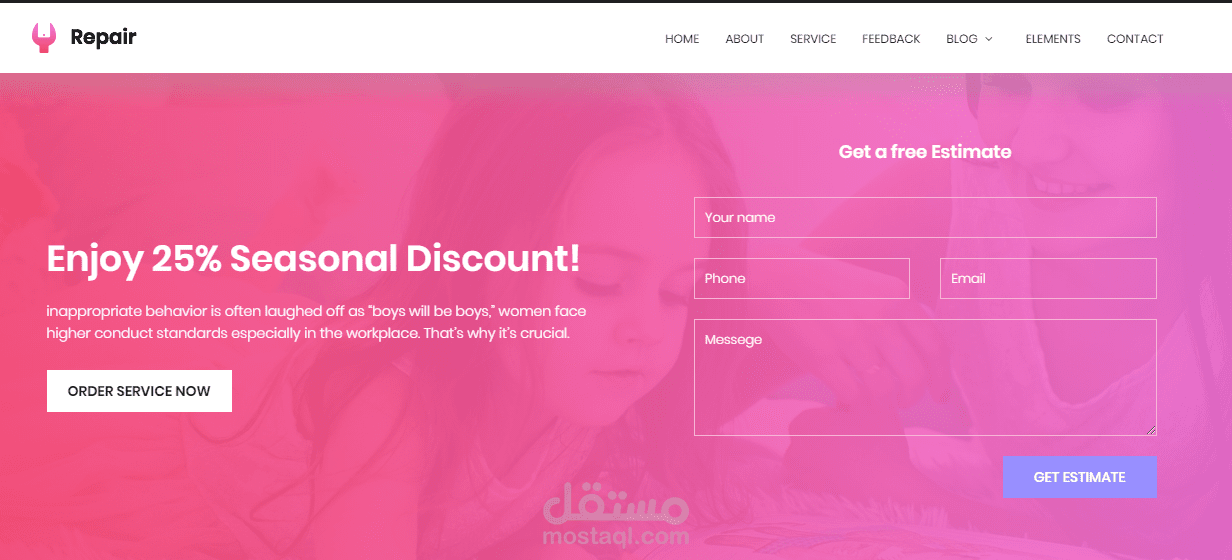
Task: Navigate to the CONTACT page
Action: point(1135,39)
